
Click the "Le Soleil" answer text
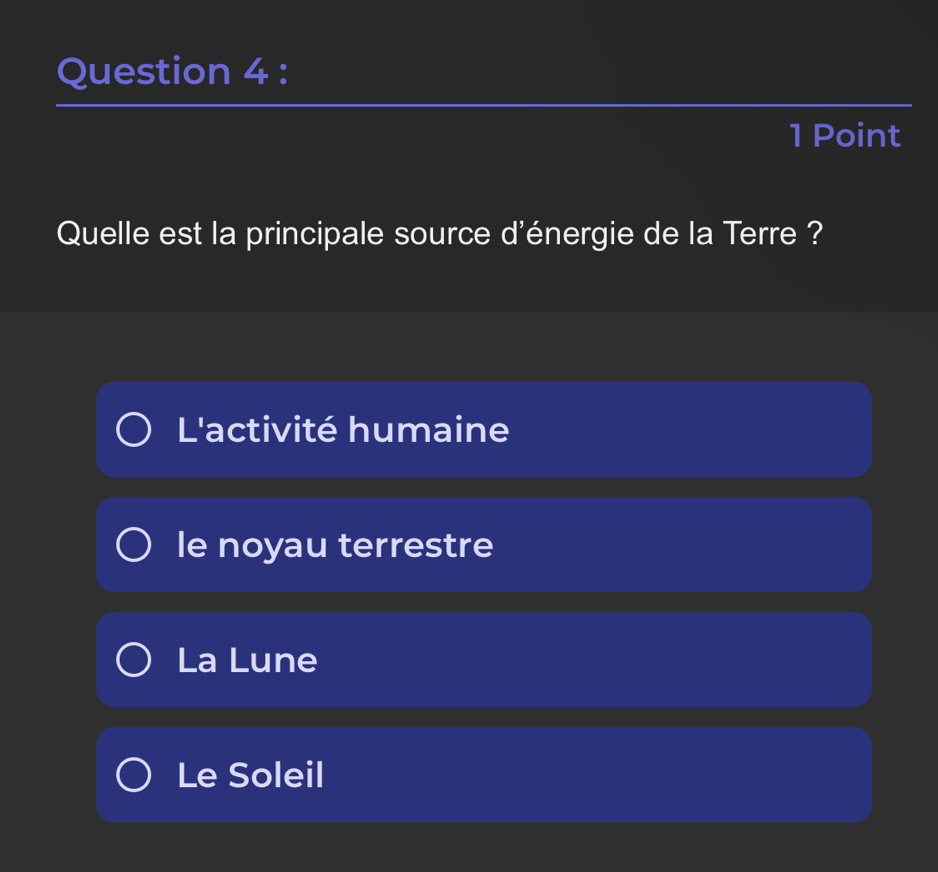point(250,776)
